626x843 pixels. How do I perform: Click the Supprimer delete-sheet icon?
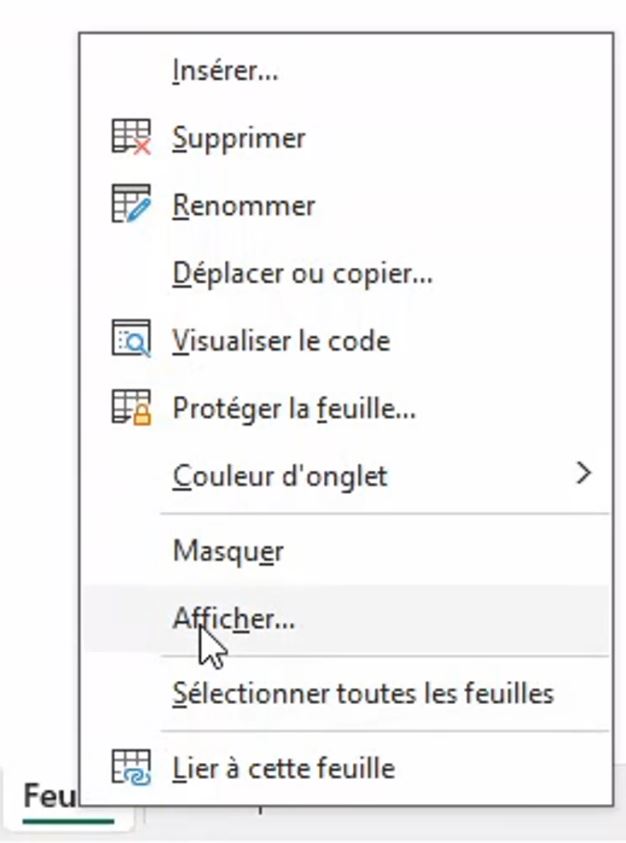tap(131, 137)
